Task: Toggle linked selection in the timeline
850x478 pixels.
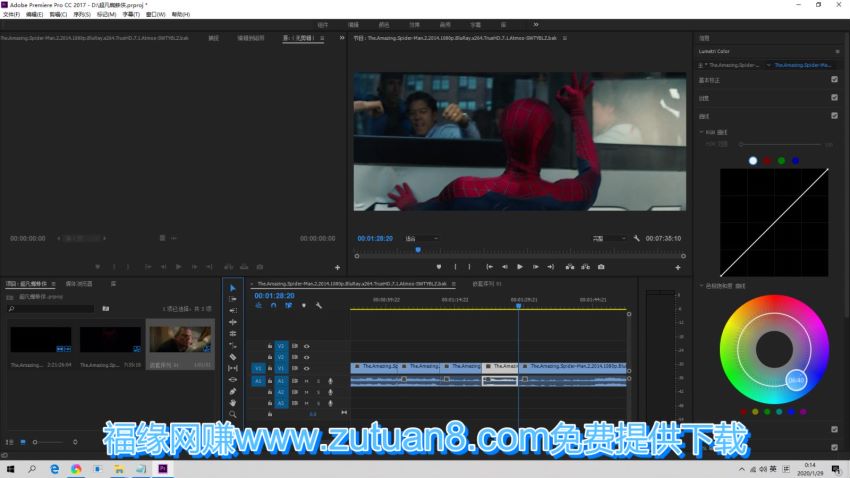Action: pos(288,306)
